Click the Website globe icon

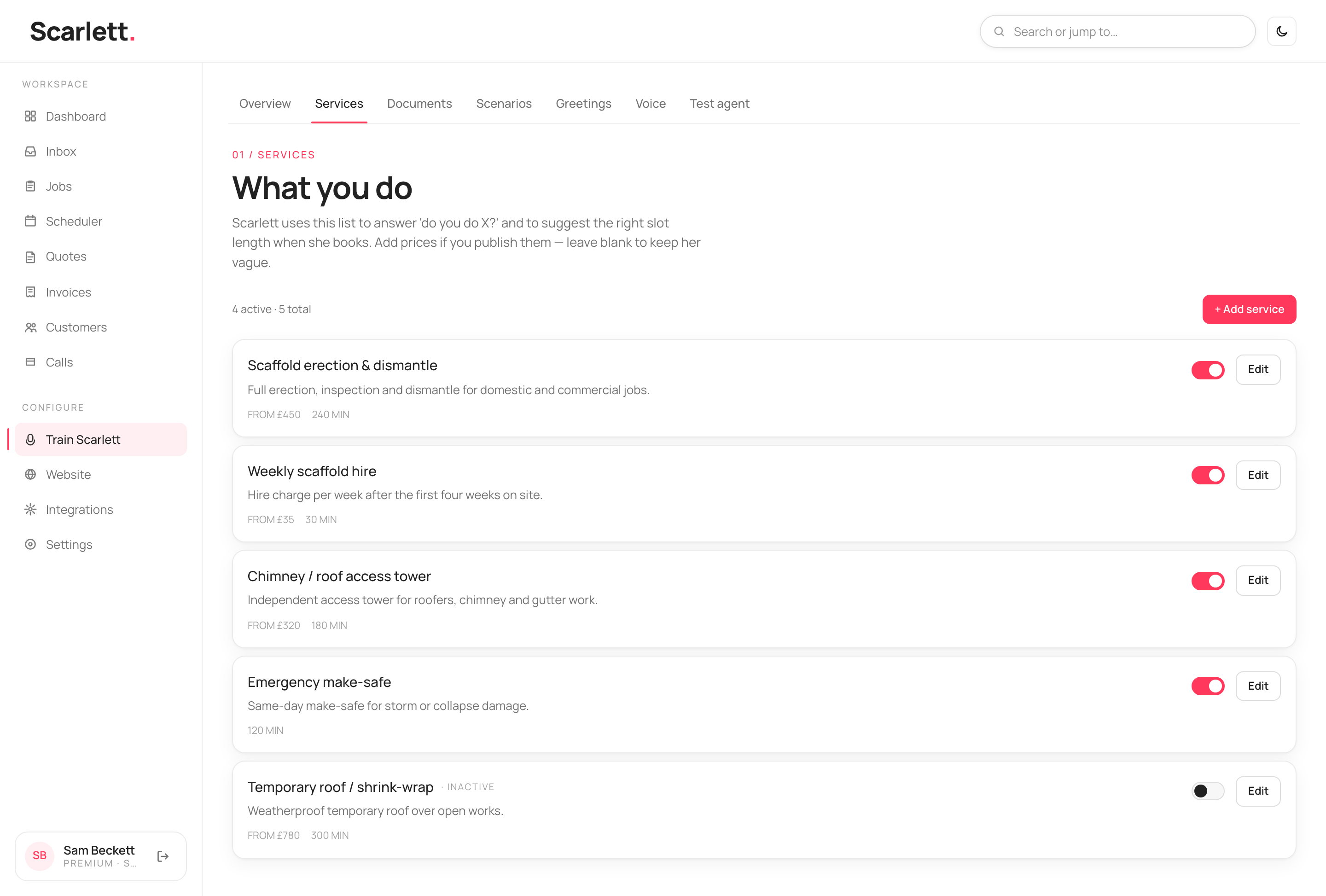pyautogui.click(x=30, y=475)
